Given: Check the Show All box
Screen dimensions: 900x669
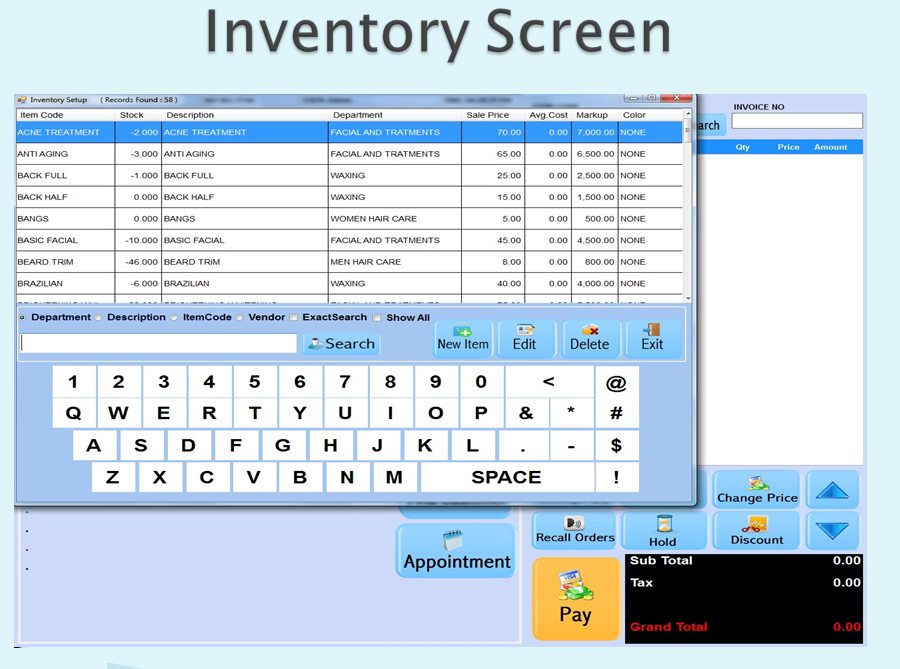Looking at the screenshot, I should coord(377,318).
